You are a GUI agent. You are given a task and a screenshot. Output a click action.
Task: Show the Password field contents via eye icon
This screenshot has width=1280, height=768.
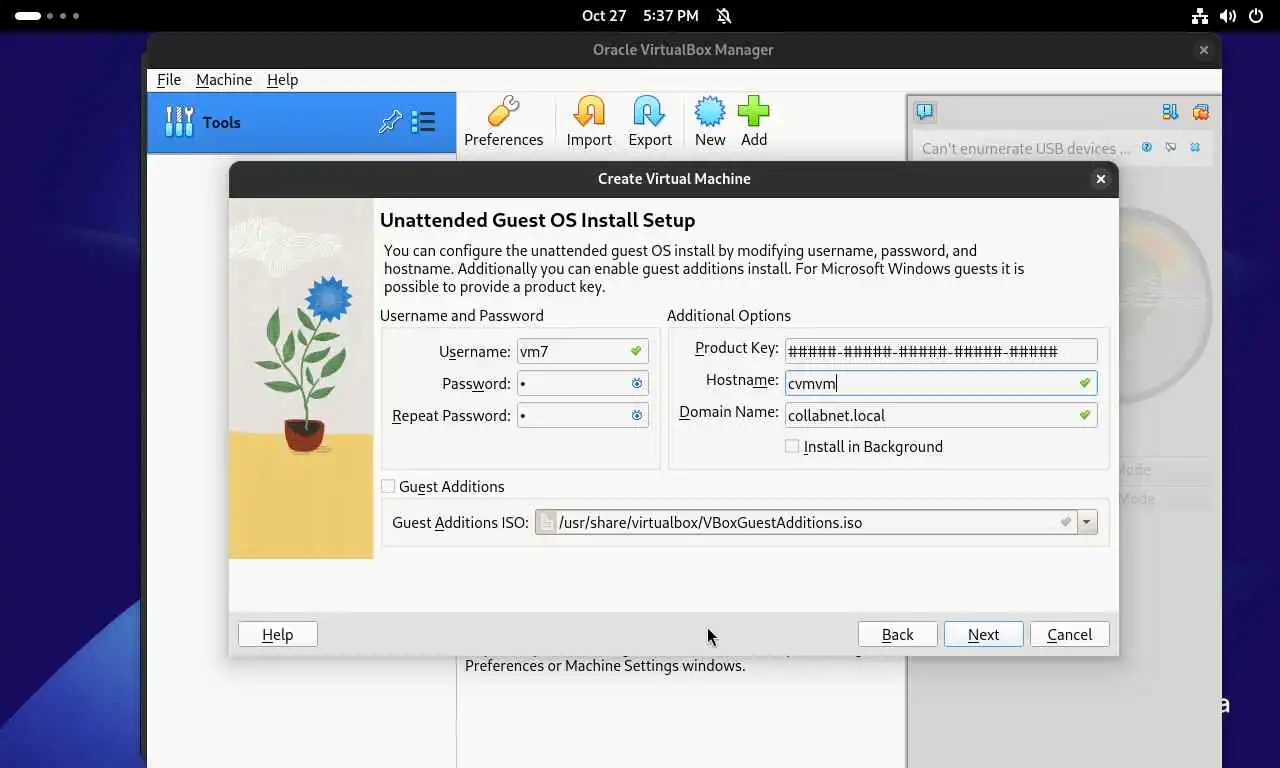tap(637, 383)
